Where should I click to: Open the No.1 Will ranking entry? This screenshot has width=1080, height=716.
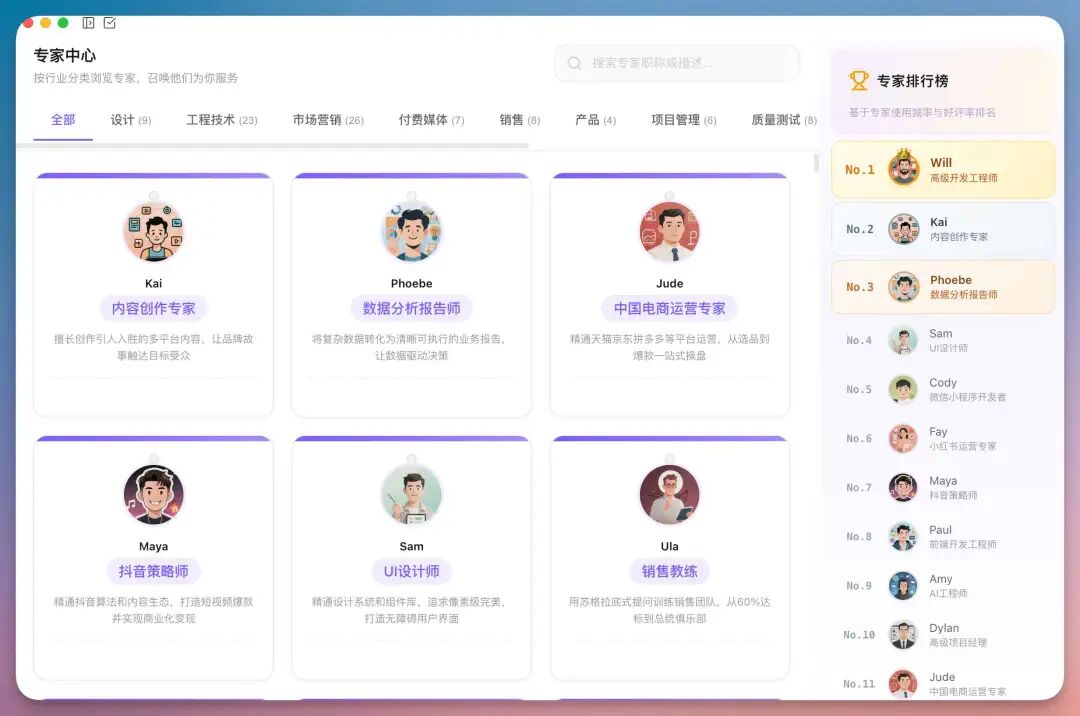click(940, 169)
